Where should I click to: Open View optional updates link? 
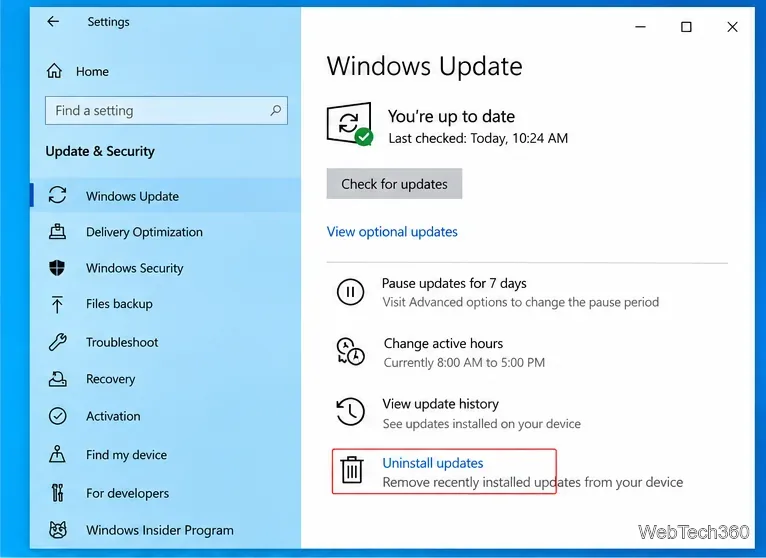392,232
